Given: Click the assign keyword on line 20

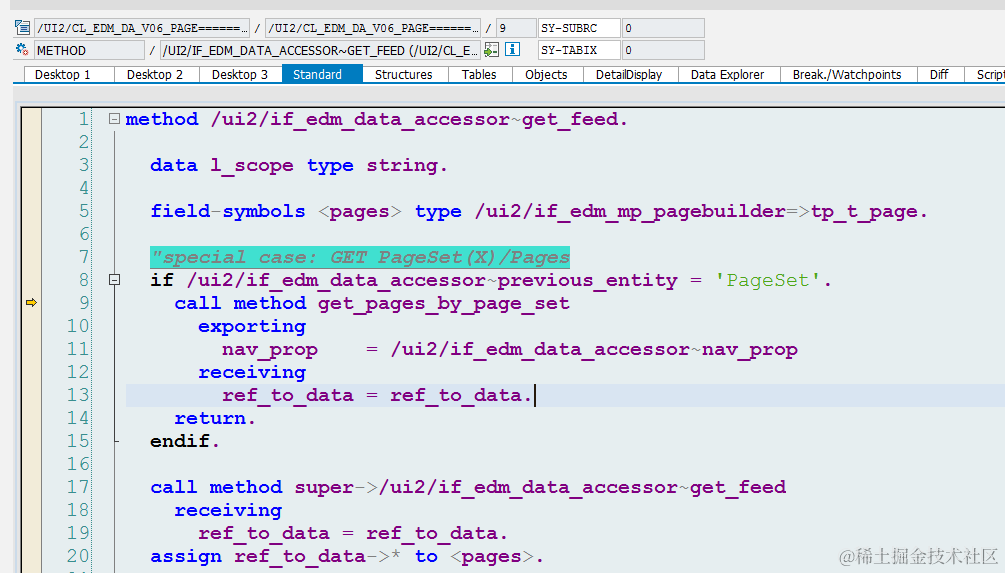Looking at the screenshot, I should [186, 556].
